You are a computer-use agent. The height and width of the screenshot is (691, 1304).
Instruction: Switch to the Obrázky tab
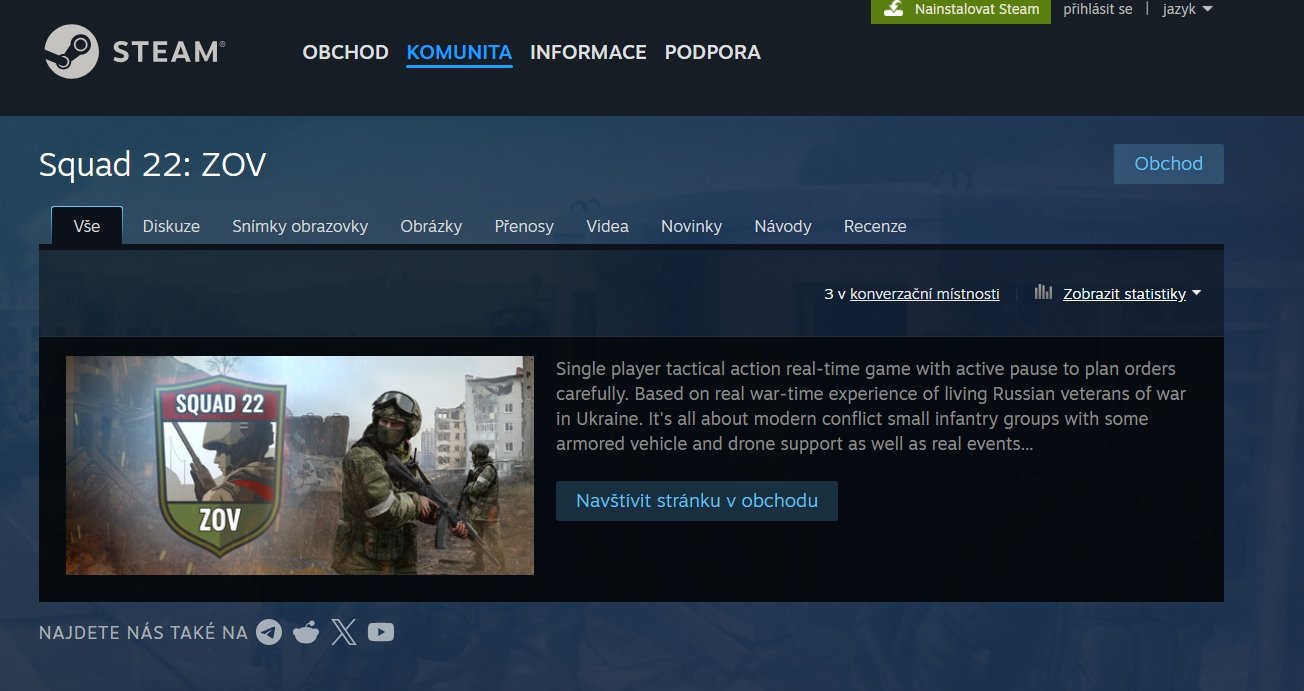[431, 226]
